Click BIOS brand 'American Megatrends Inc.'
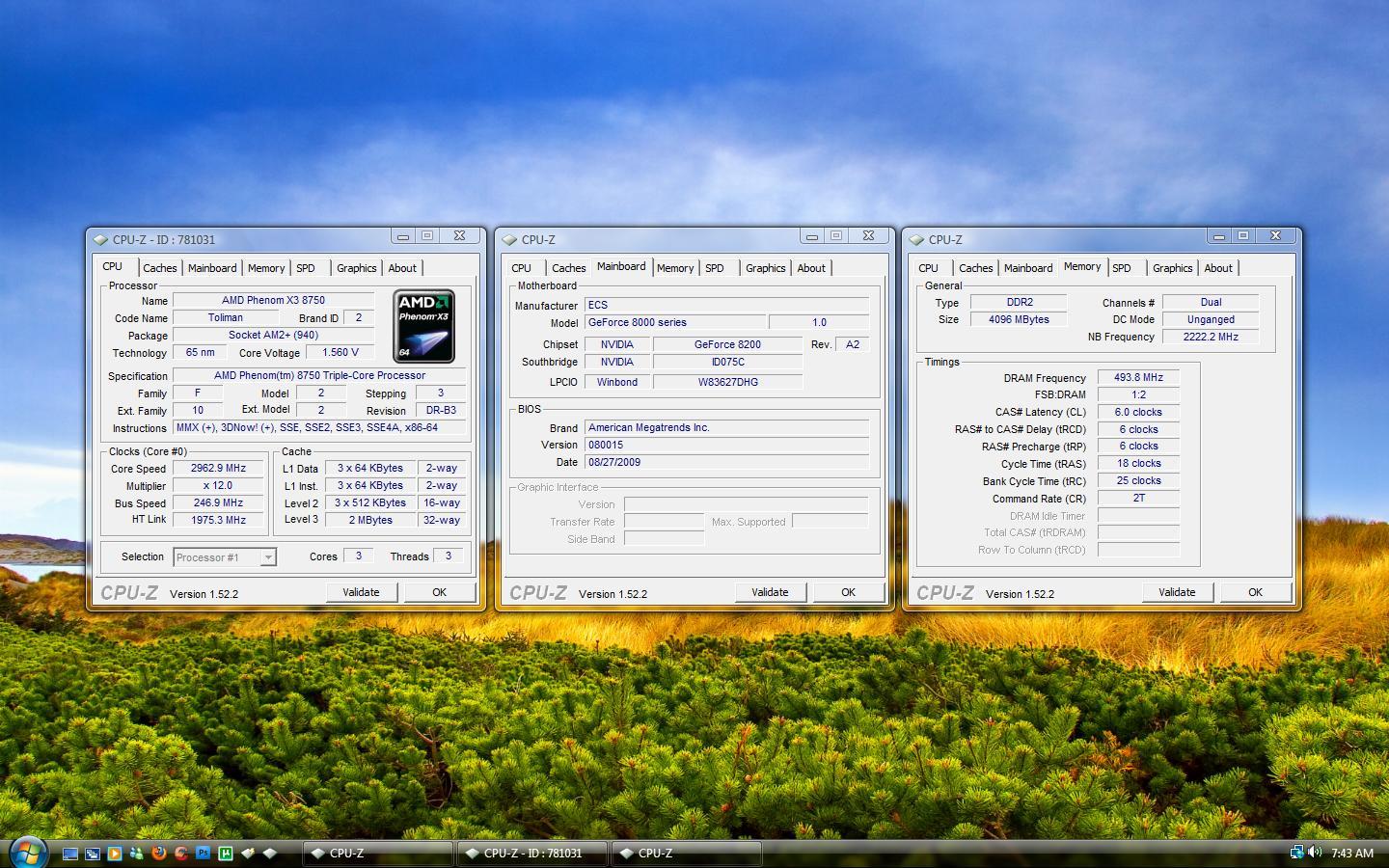This screenshot has width=1389, height=868. [x=727, y=428]
